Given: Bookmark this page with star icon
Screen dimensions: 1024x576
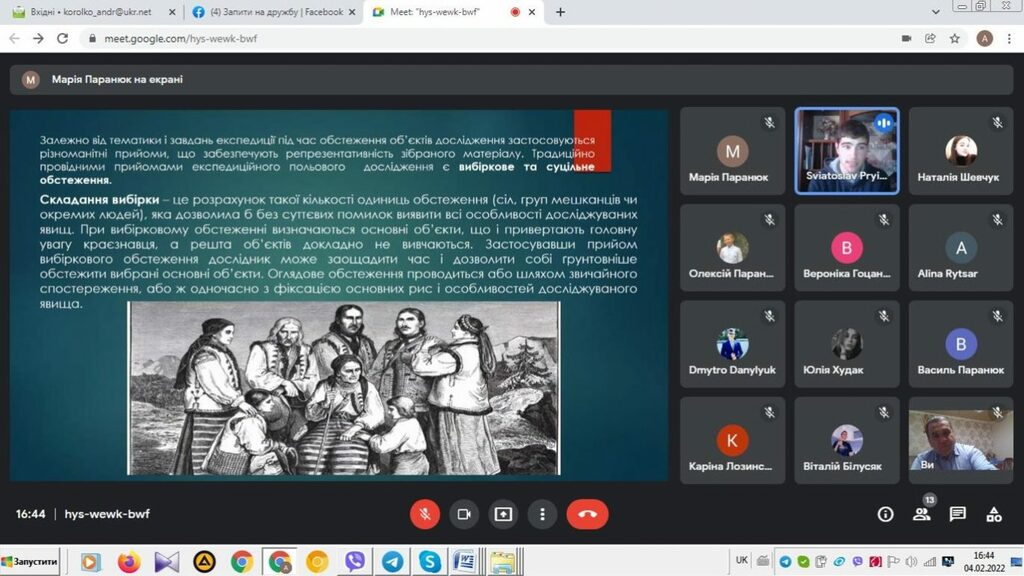Looking at the screenshot, I should (x=955, y=38).
